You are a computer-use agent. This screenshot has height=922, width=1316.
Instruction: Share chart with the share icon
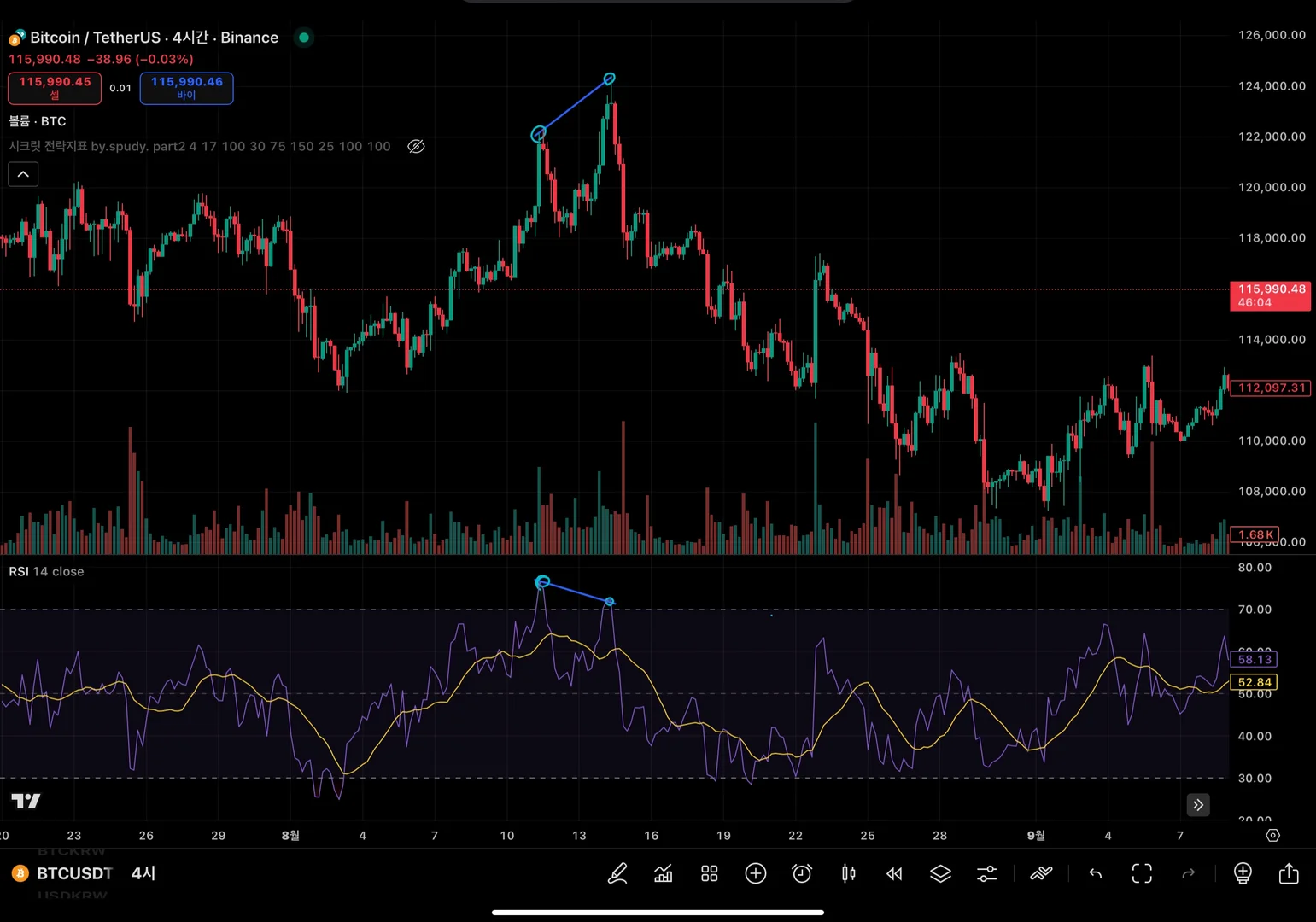(x=1289, y=873)
